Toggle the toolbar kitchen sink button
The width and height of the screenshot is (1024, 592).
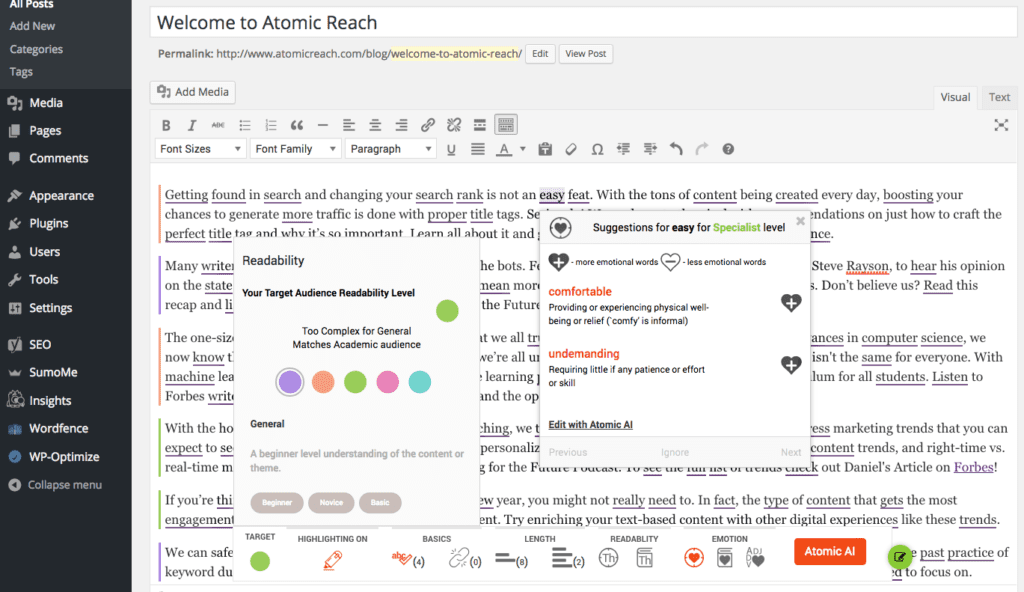pyautogui.click(x=506, y=125)
